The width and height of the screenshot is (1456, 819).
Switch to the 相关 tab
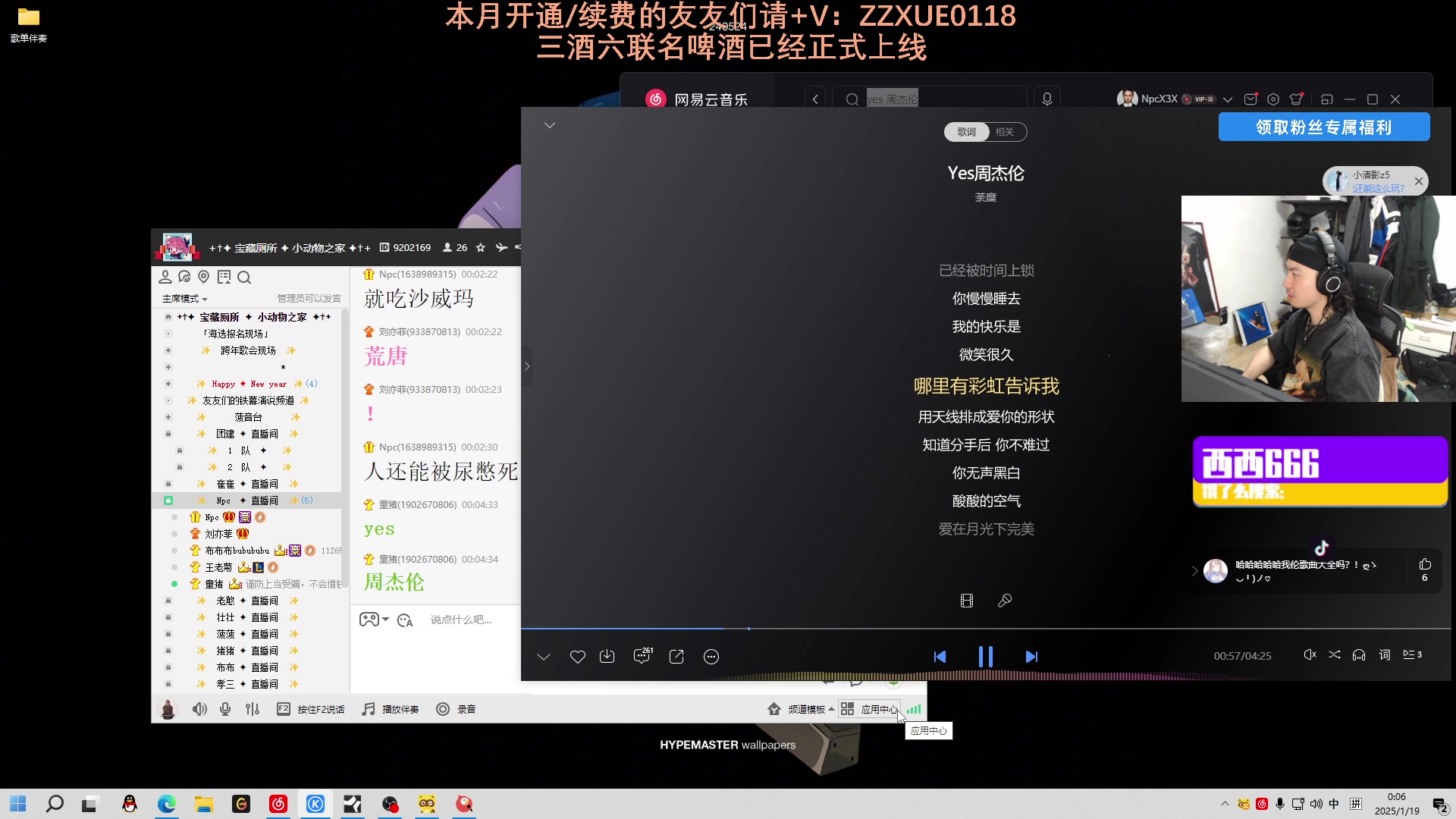[1006, 132]
